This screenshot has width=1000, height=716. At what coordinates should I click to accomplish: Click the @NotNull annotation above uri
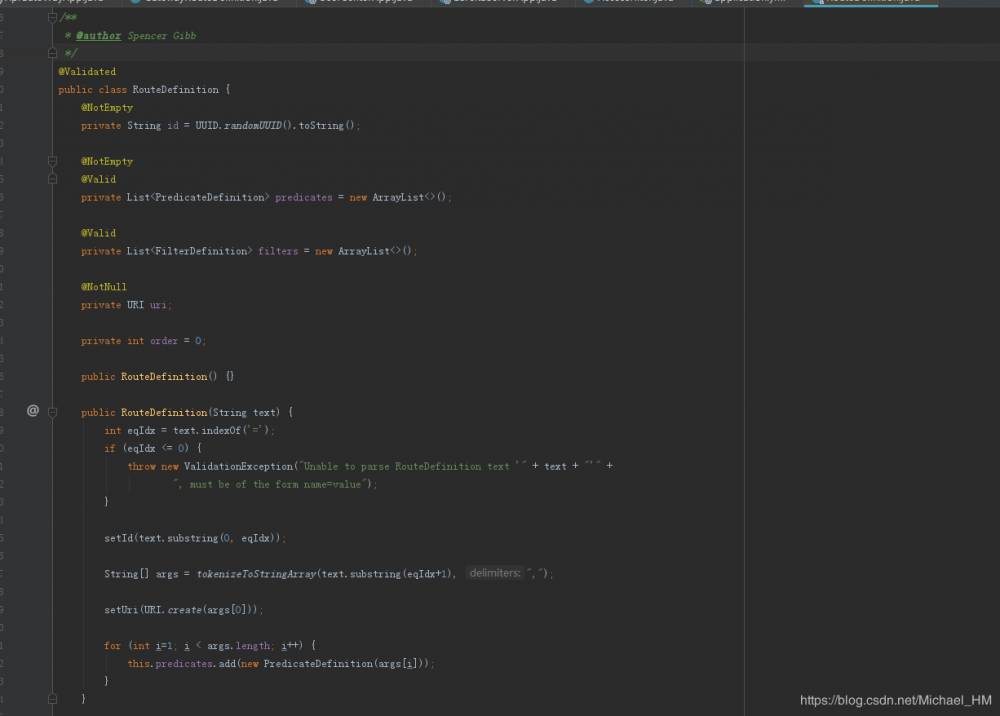point(104,287)
